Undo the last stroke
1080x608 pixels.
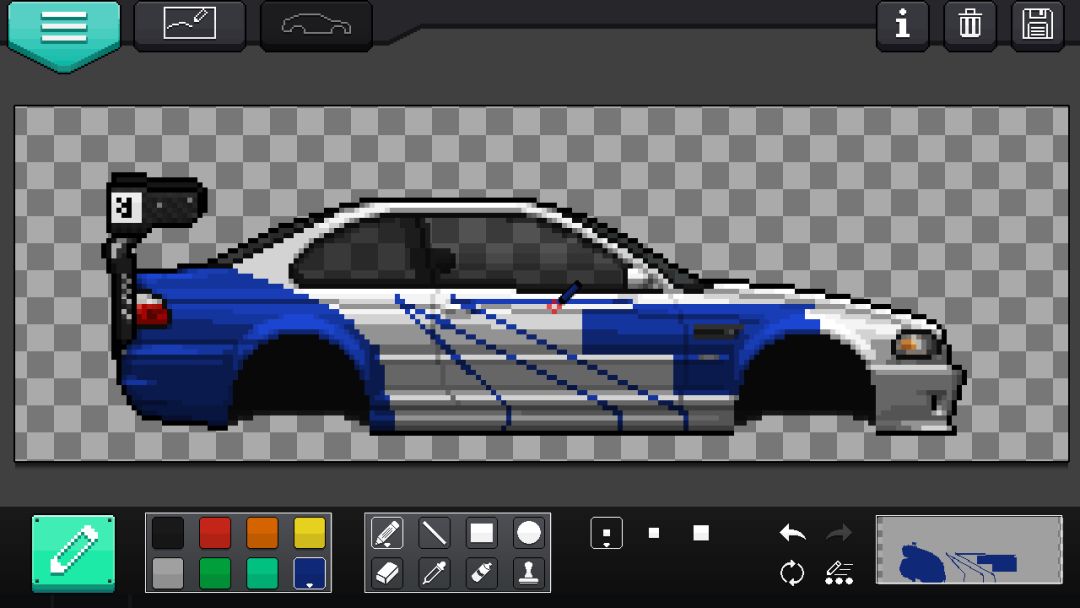pyautogui.click(x=792, y=533)
